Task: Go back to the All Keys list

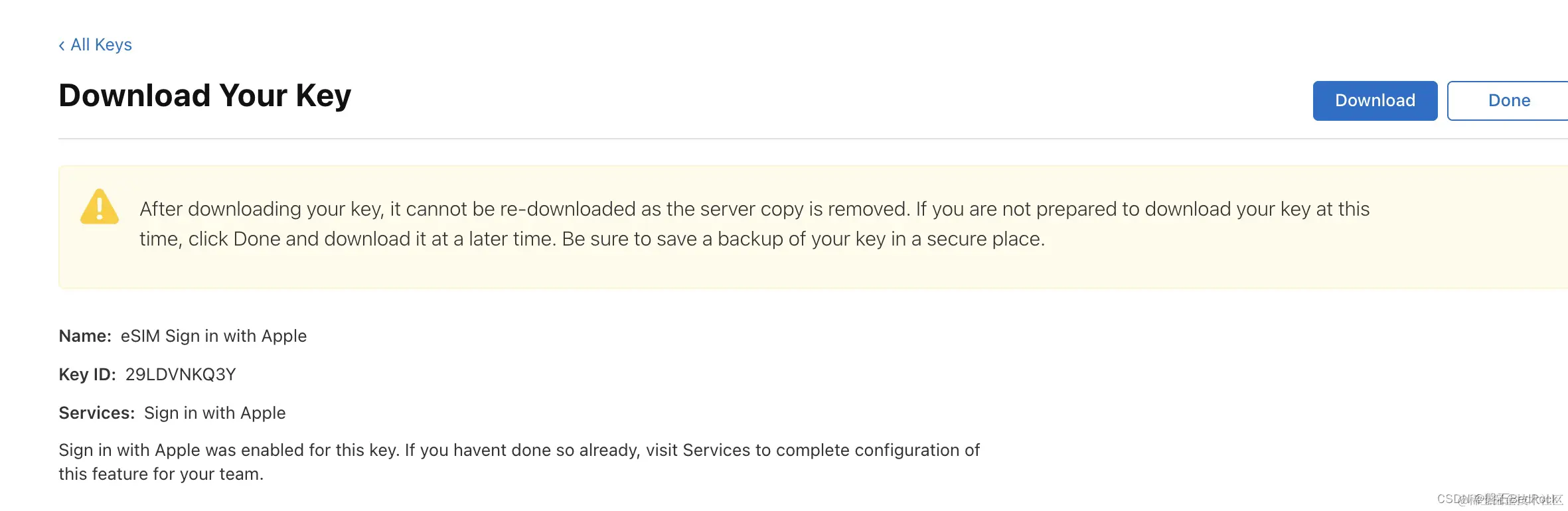Action: 101,44
